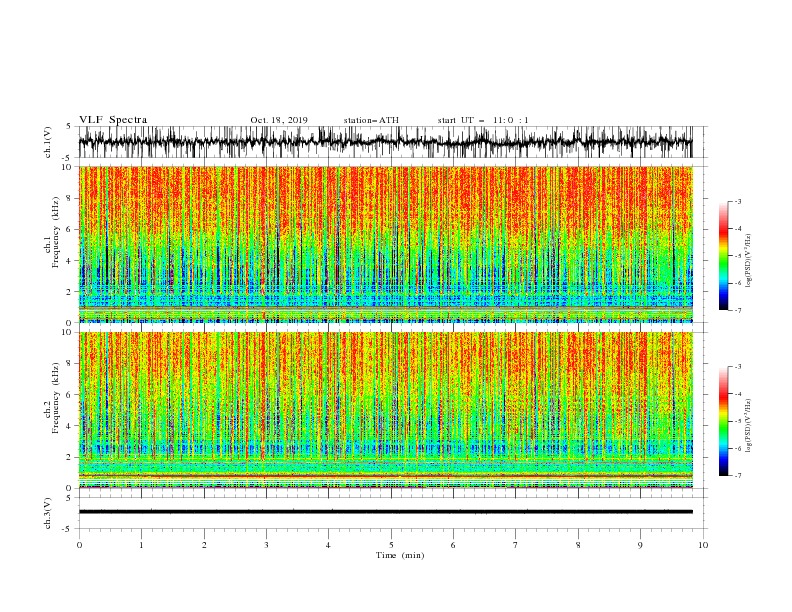Click the "VLF Spectra" plot title

tap(113, 120)
